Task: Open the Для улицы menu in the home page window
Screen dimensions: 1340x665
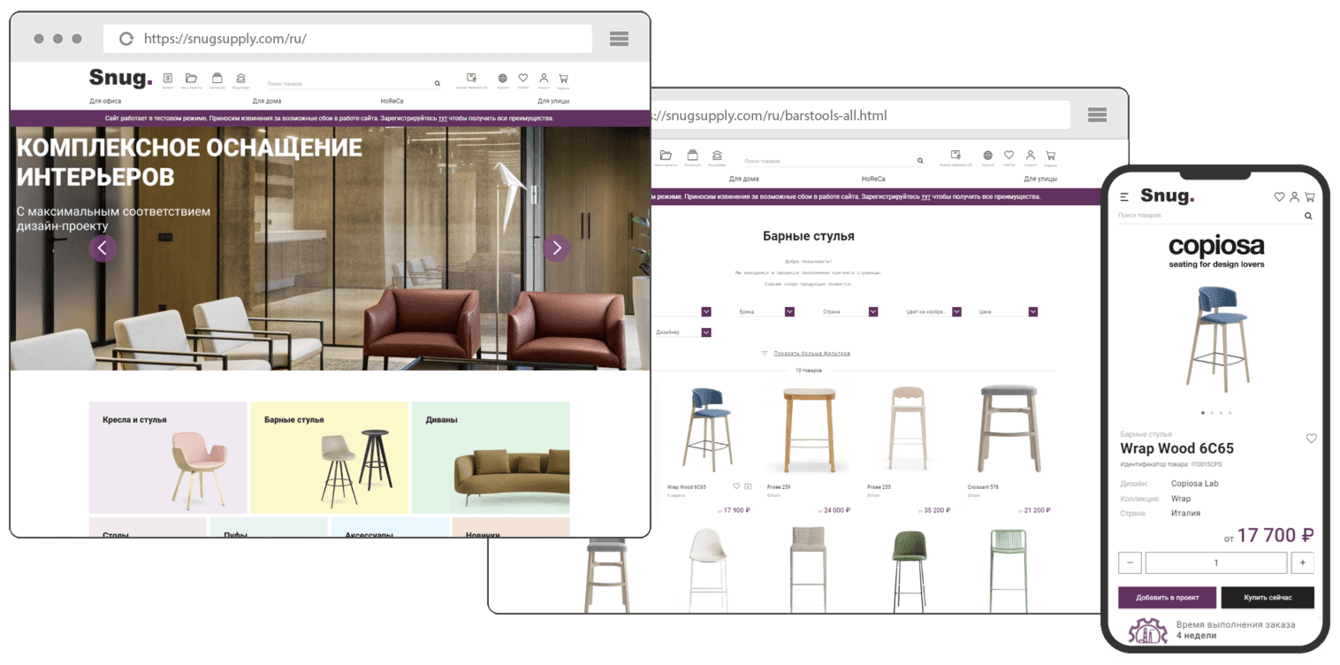Action: (553, 101)
